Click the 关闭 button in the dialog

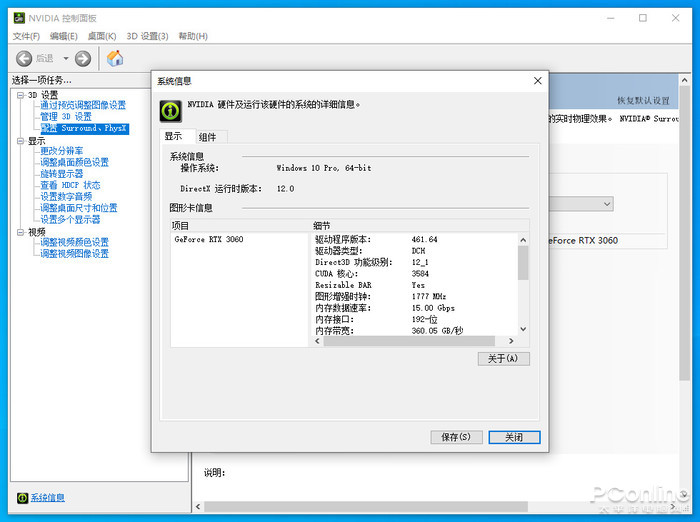[514, 437]
